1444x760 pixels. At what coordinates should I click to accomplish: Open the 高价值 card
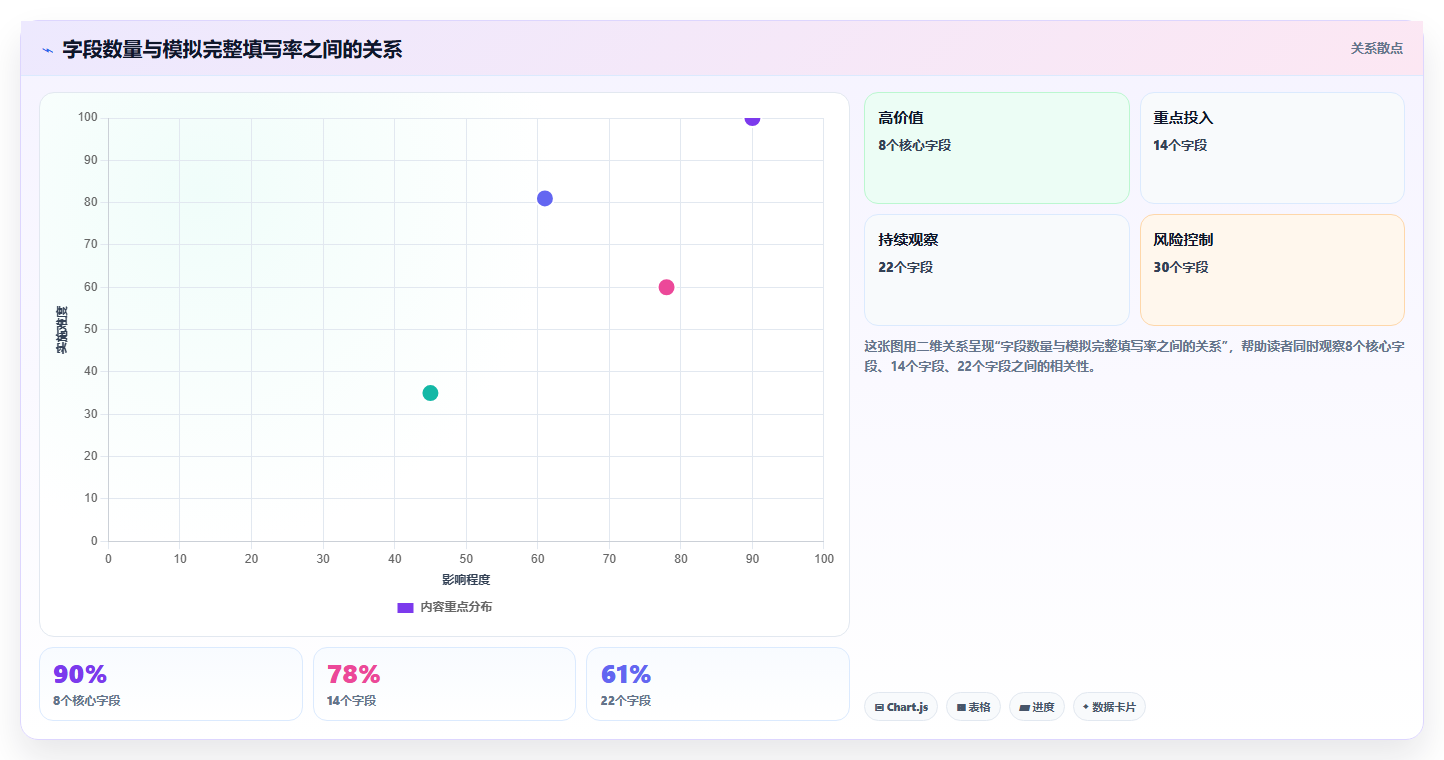(997, 148)
